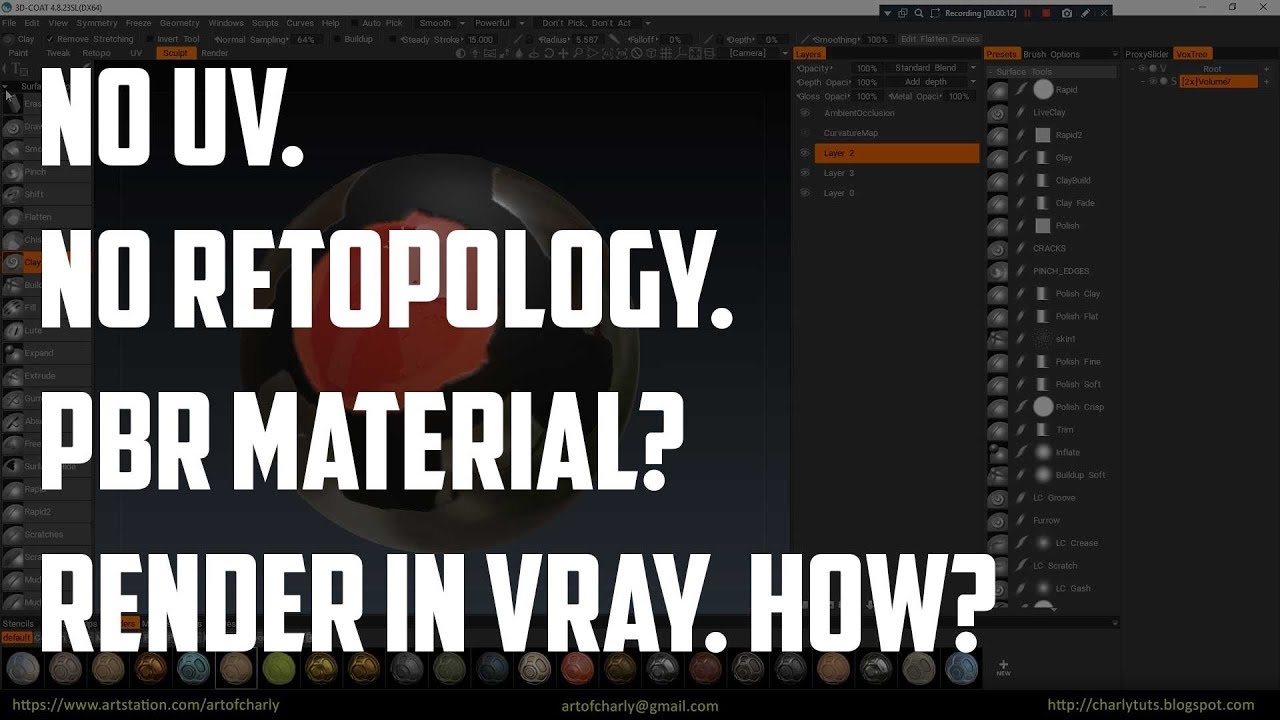Hide Layer 0 with its eye icon

point(804,193)
